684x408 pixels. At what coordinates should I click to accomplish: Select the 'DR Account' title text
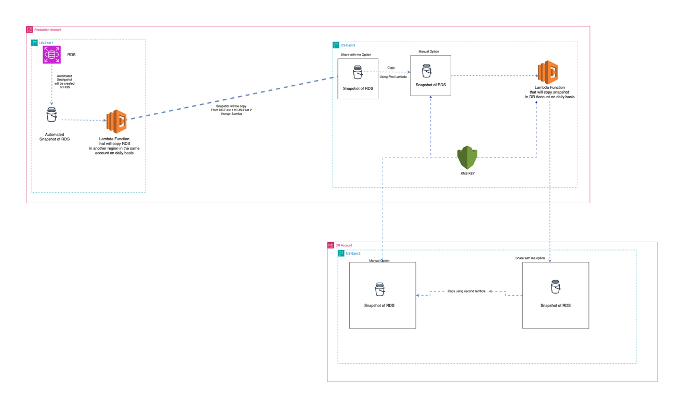point(343,246)
